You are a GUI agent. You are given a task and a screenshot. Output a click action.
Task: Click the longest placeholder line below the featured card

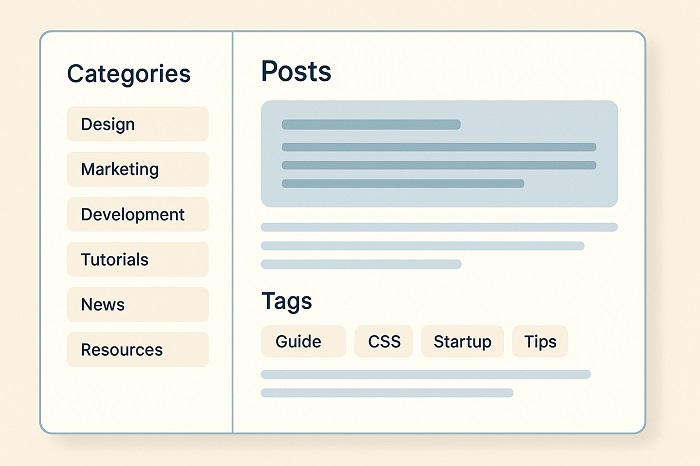(439, 227)
